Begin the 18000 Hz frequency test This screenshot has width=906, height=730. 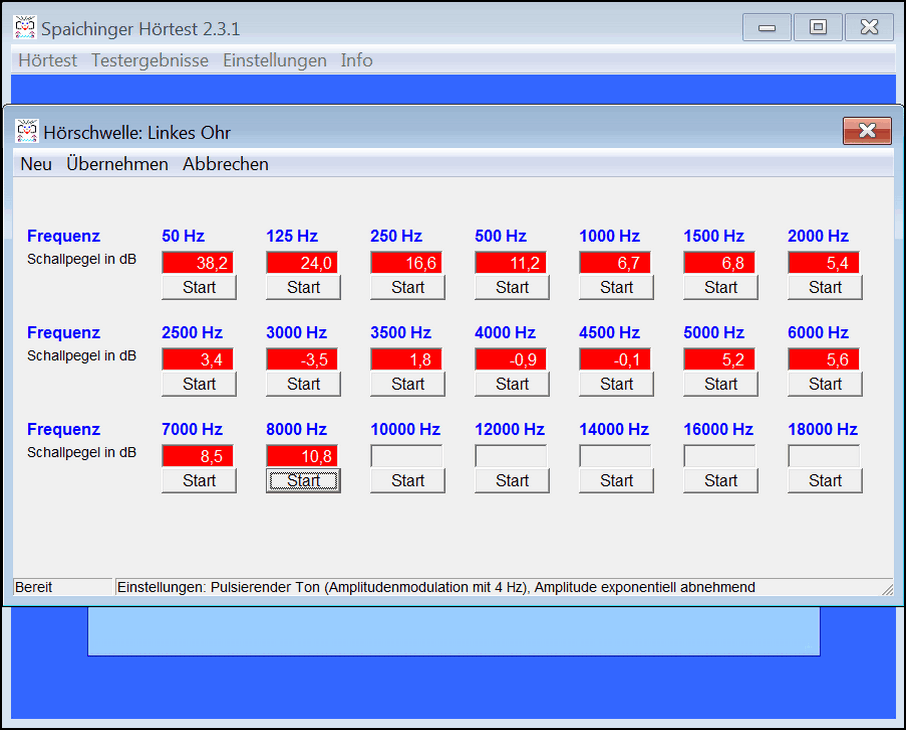click(x=825, y=481)
